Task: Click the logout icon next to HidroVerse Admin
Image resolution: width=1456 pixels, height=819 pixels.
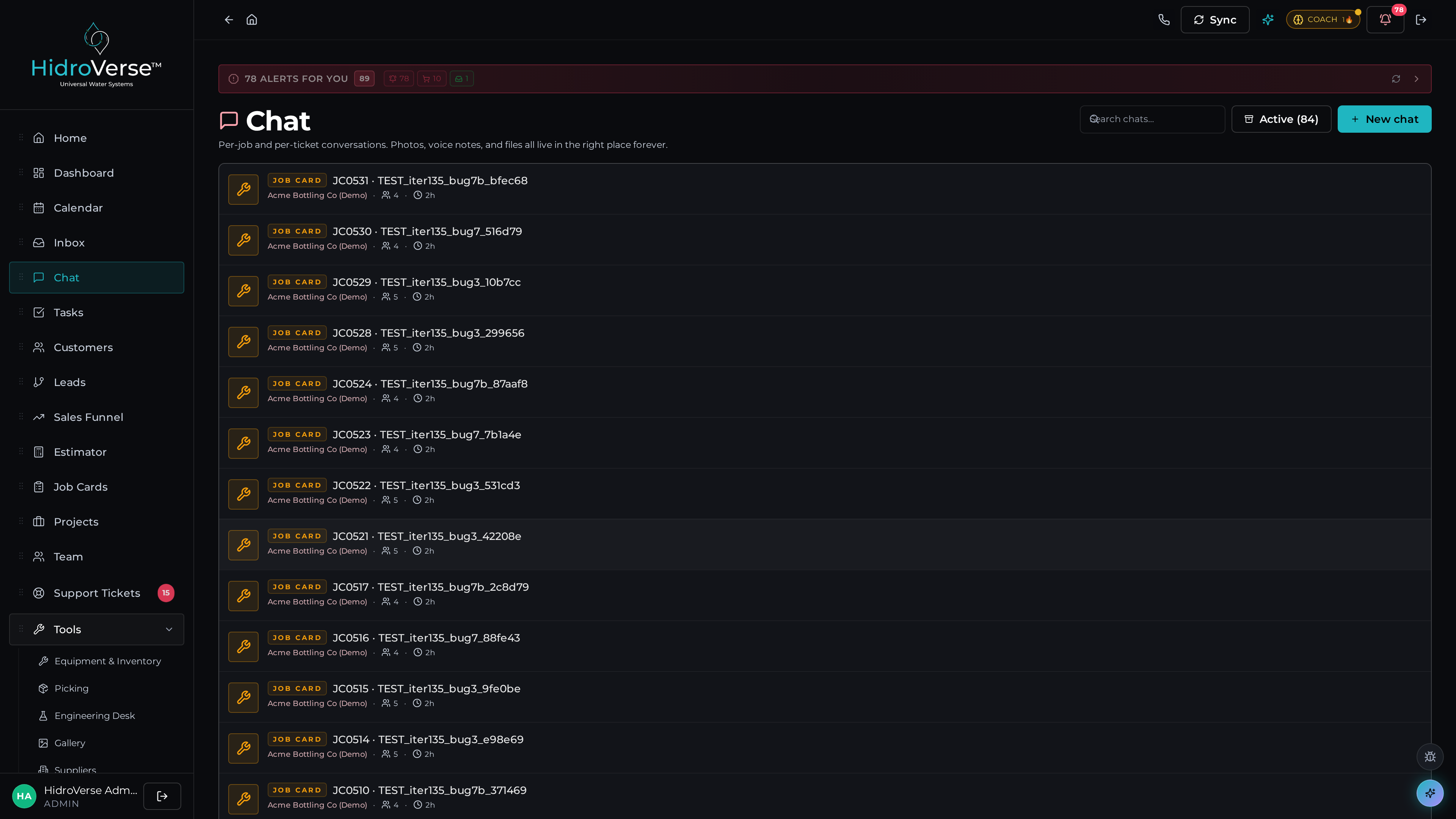Action: coord(162,796)
